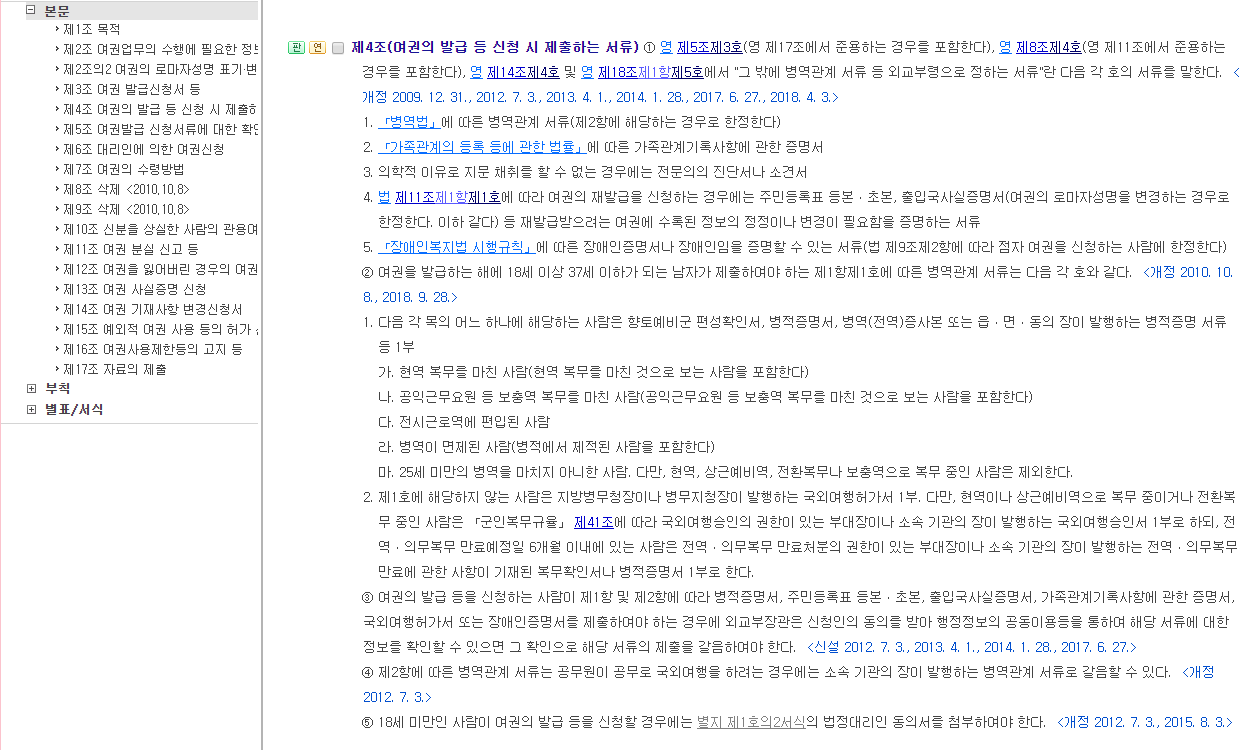Select 제16조 여권사용제한등의 고지 등
The image size is (1250, 750).
point(152,349)
